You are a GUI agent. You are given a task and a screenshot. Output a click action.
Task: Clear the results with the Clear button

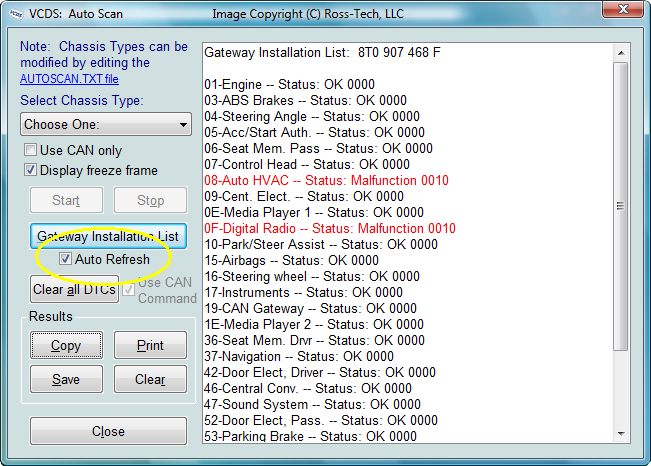pos(150,379)
